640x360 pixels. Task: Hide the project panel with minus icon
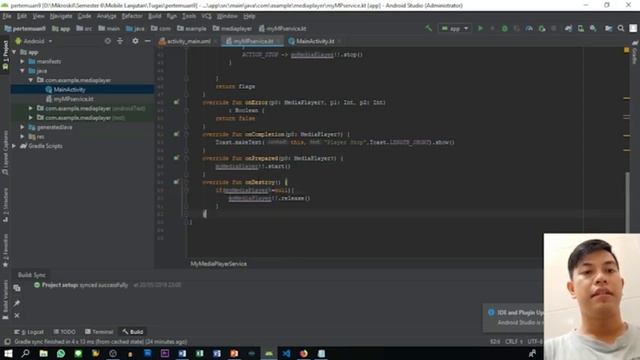[147, 41]
